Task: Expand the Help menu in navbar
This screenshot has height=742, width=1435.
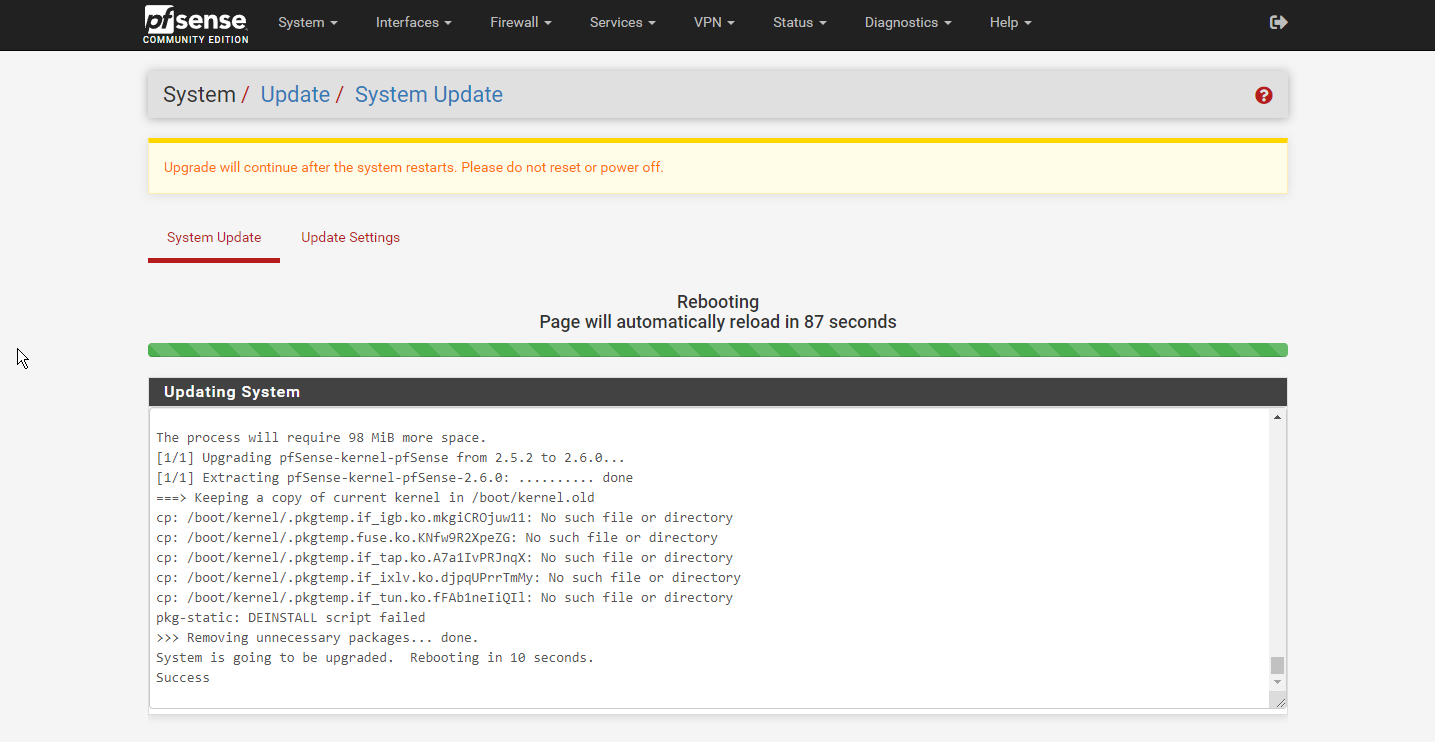Action: 1010,22
